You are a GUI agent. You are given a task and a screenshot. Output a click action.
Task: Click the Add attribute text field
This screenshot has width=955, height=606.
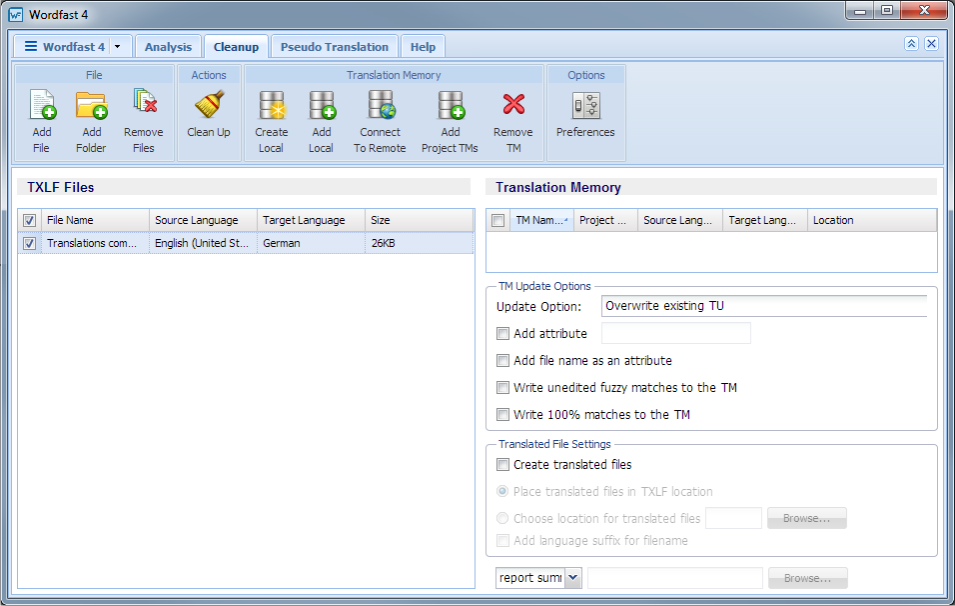[675, 334]
